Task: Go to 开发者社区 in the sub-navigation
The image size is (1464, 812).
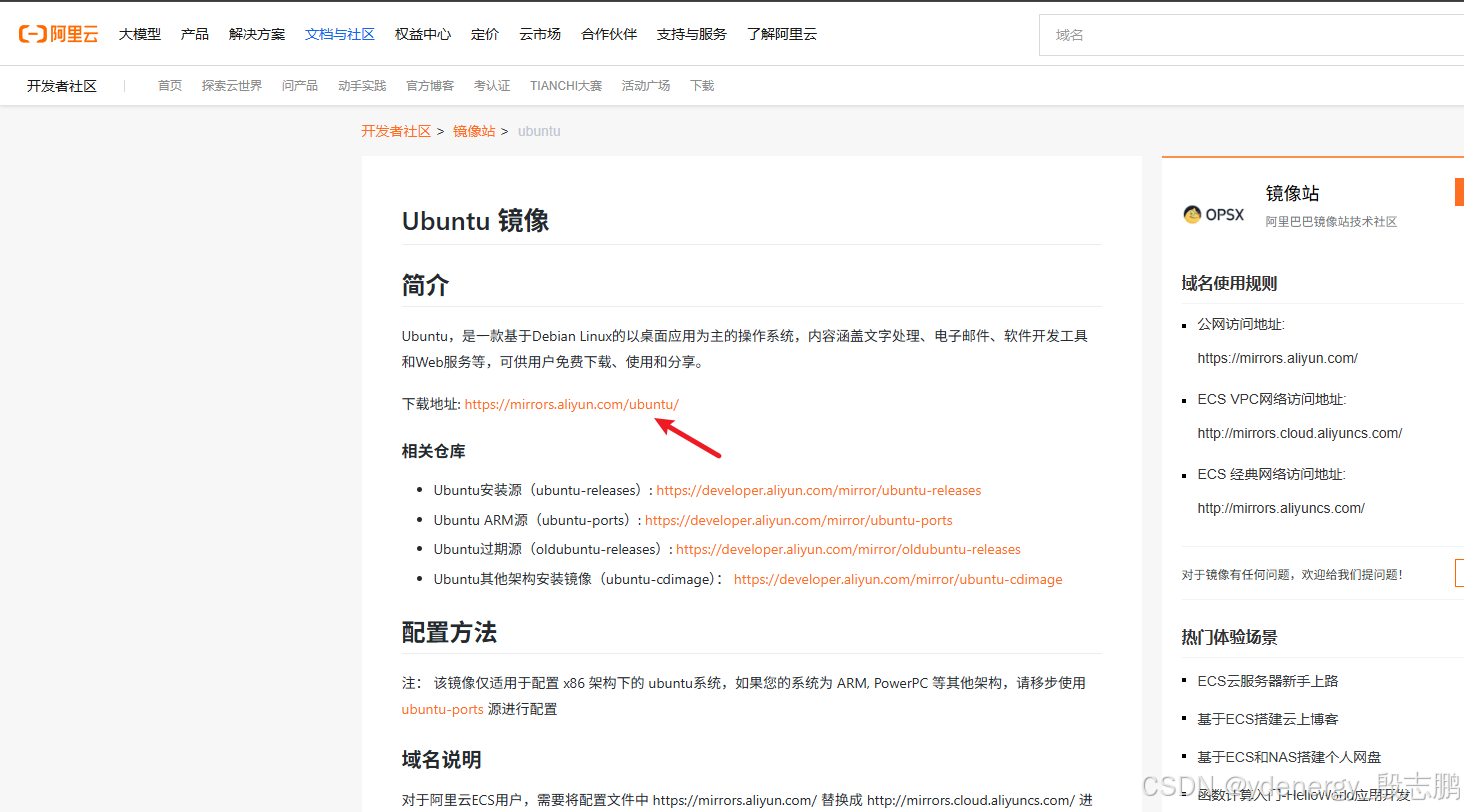Action: 62,86
